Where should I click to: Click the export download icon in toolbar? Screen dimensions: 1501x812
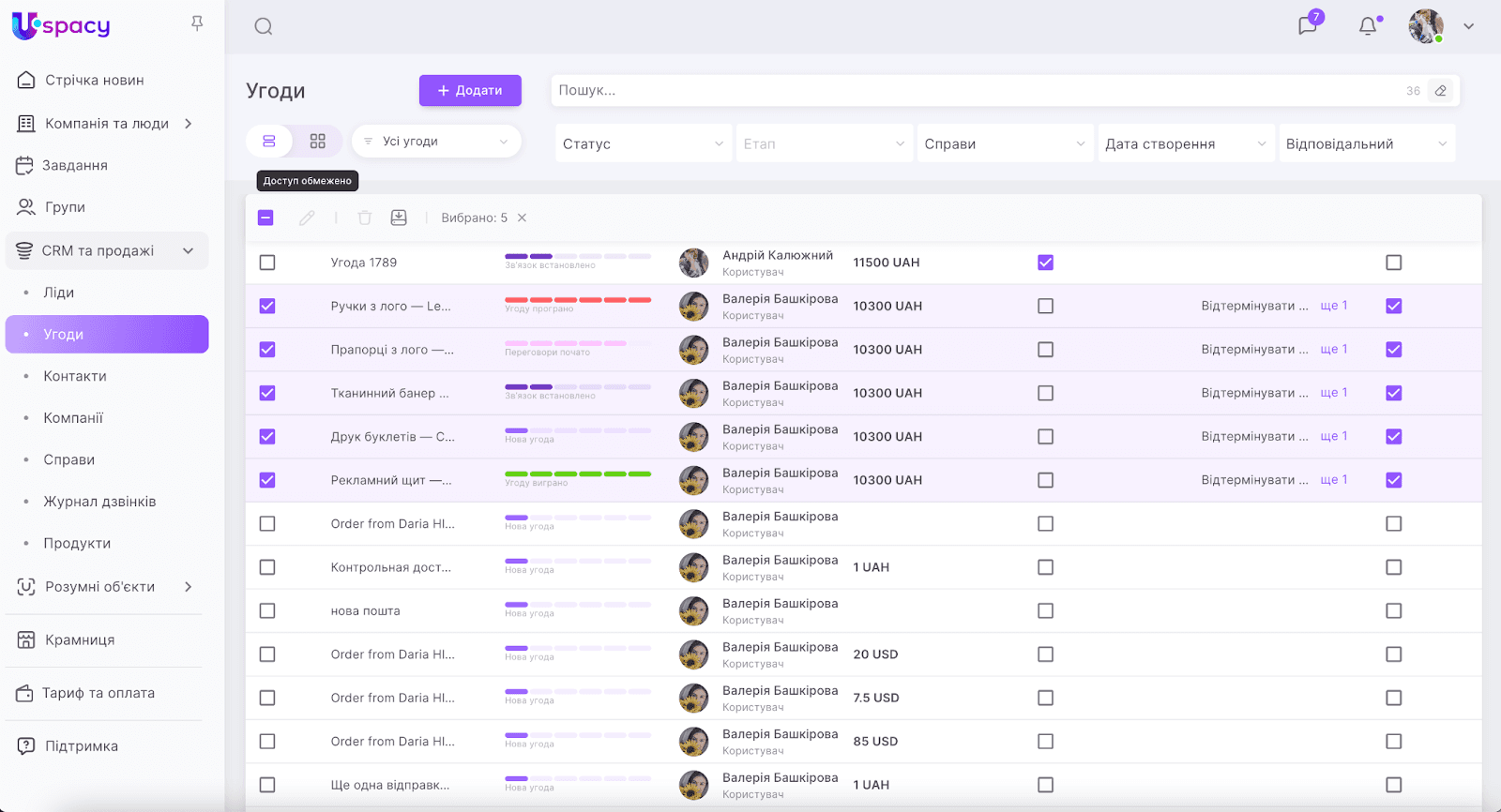tap(399, 218)
